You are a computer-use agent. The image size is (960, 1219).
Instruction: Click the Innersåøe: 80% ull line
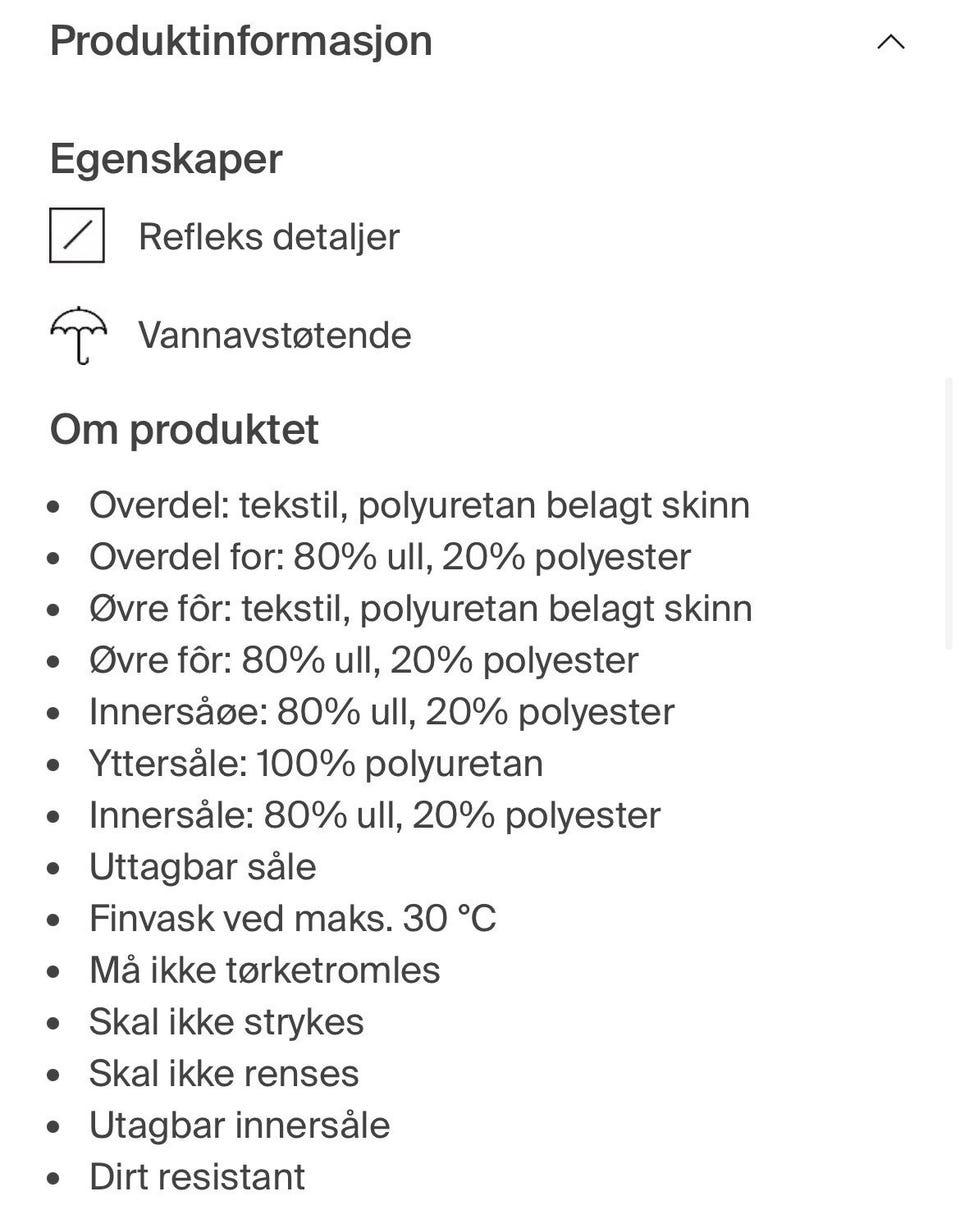click(381, 712)
